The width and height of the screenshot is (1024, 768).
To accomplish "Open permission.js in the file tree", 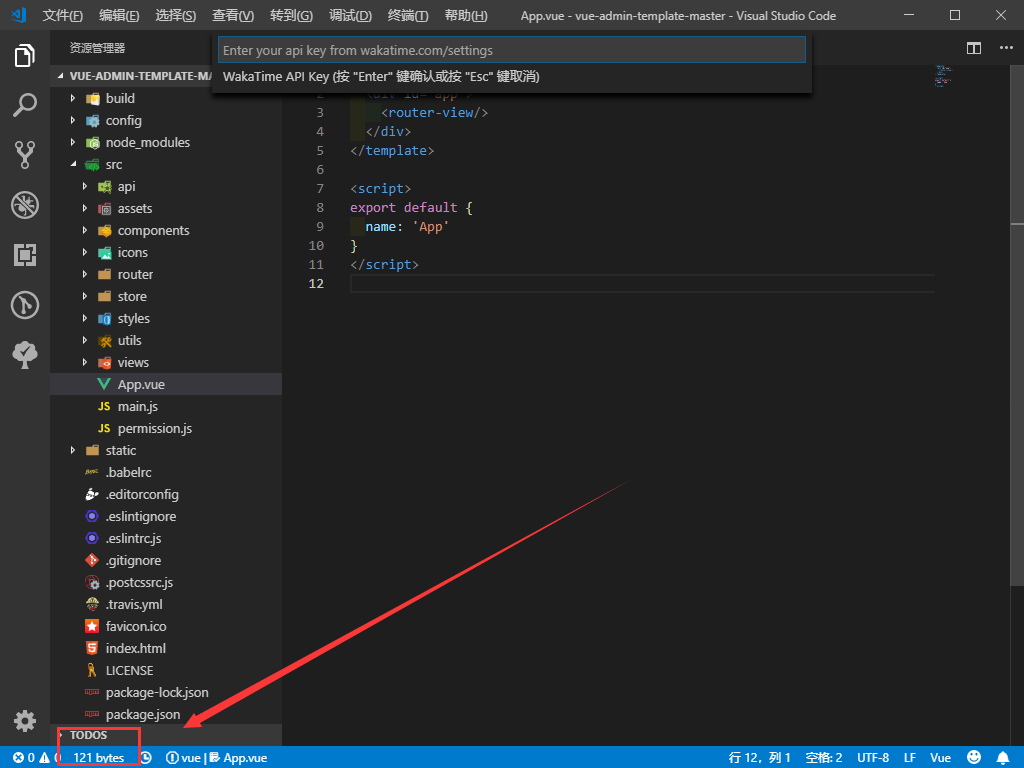I will [x=166, y=428].
